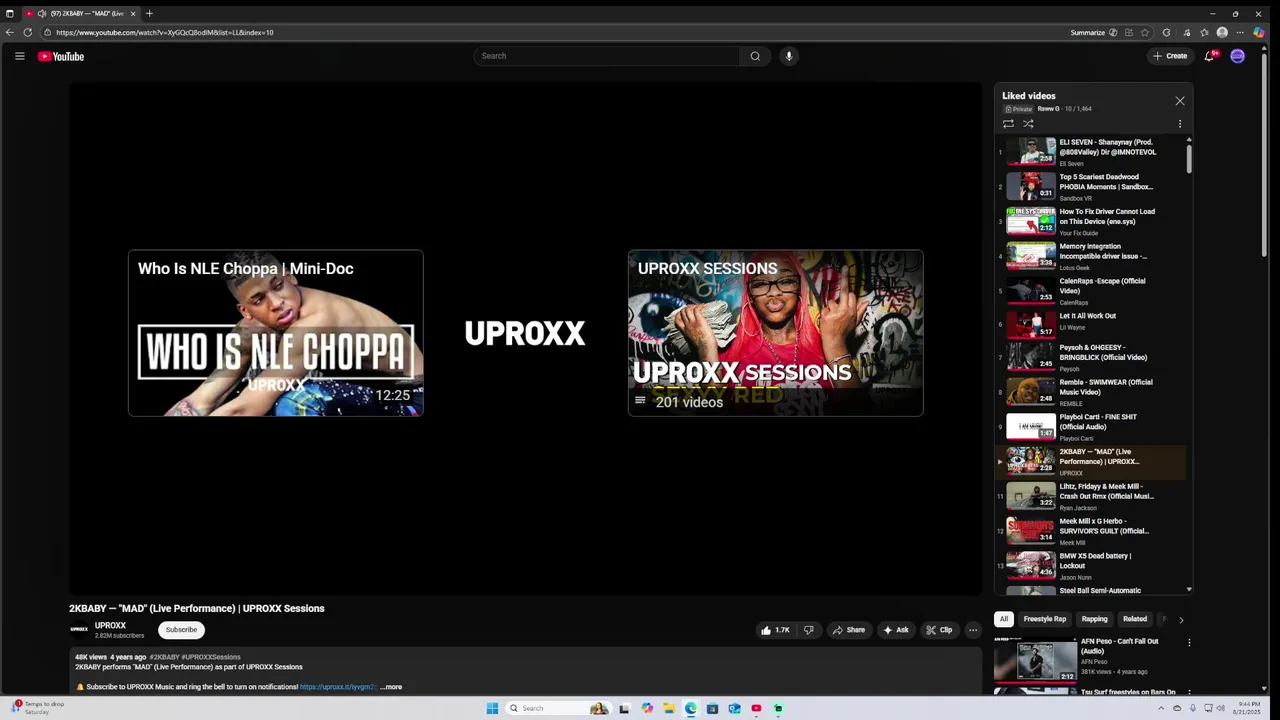The height and width of the screenshot is (720, 1280).
Task: Open UPROXX SESSIONS end-screen playlist
Action: coord(776,333)
